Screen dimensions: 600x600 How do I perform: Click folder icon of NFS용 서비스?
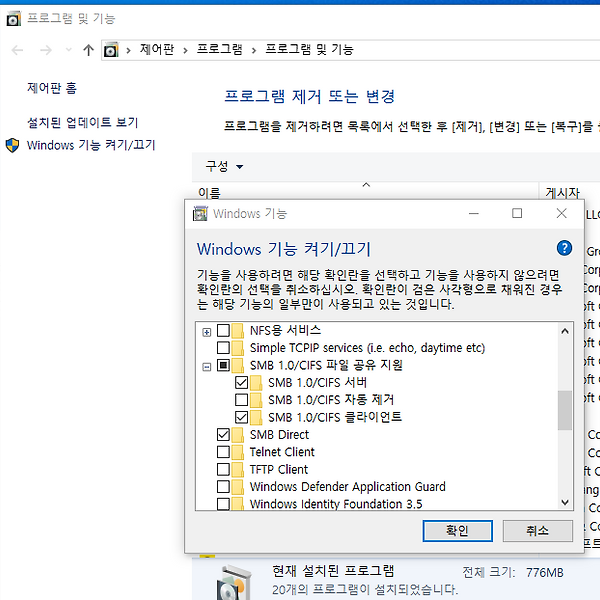point(238,330)
